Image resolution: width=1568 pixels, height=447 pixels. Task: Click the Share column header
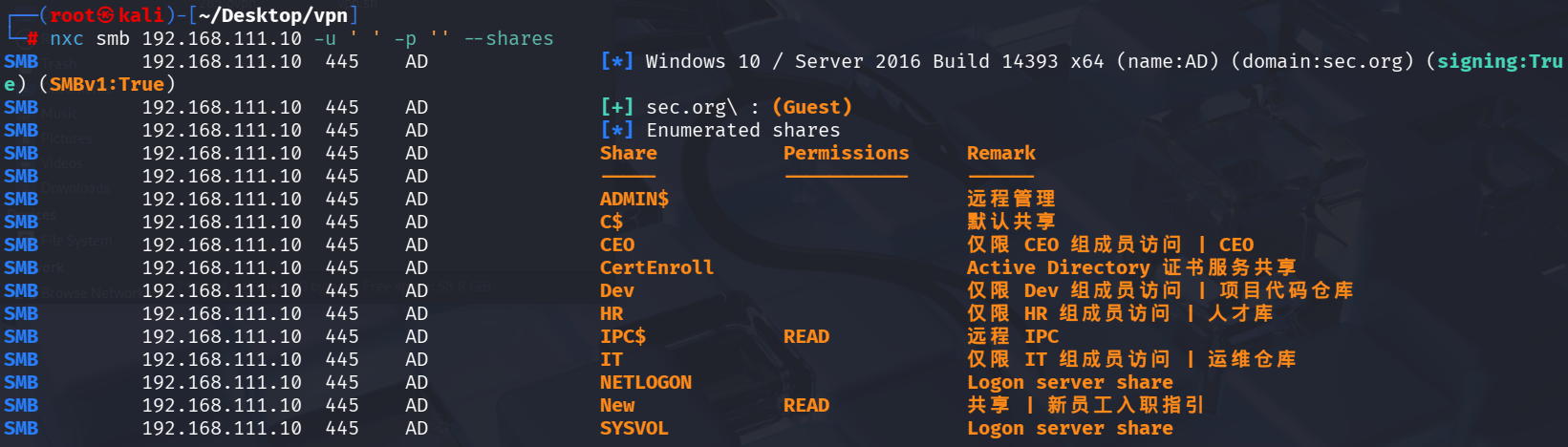click(628, 153)
